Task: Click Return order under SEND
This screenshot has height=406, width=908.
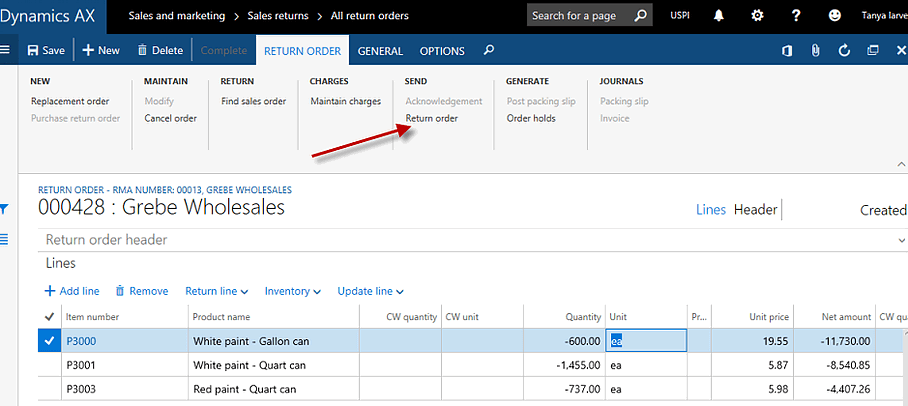Action: pyautogui.click(x=431, y=118)
